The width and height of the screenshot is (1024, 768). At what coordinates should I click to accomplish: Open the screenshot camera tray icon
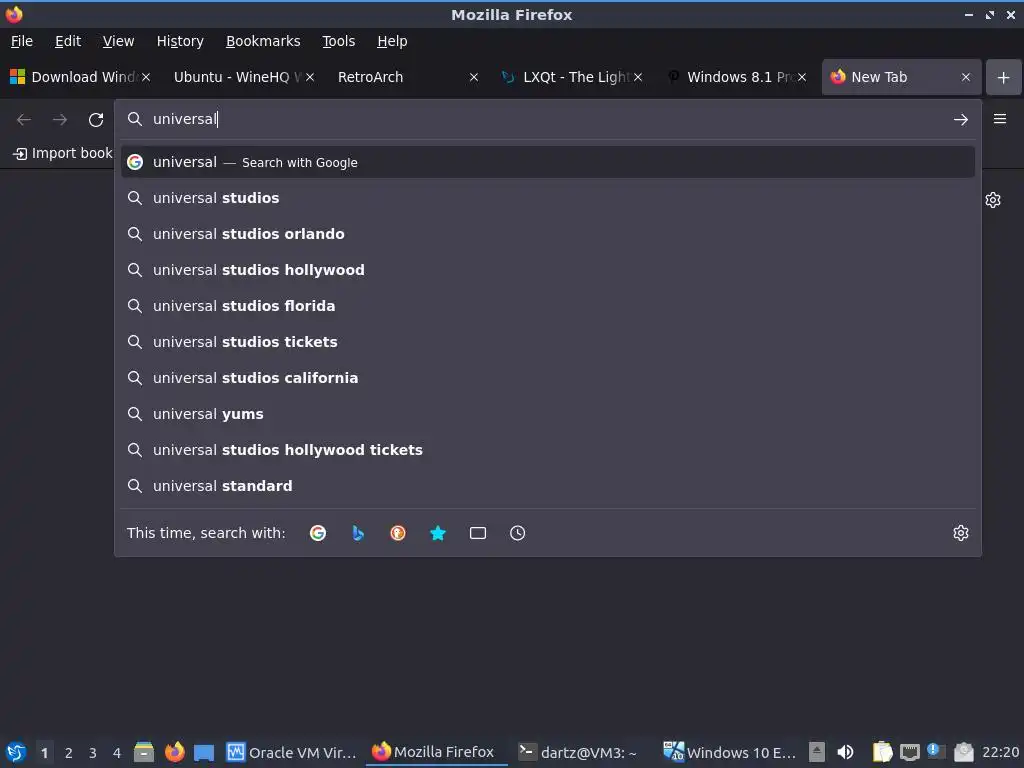[x=964, y=752]
